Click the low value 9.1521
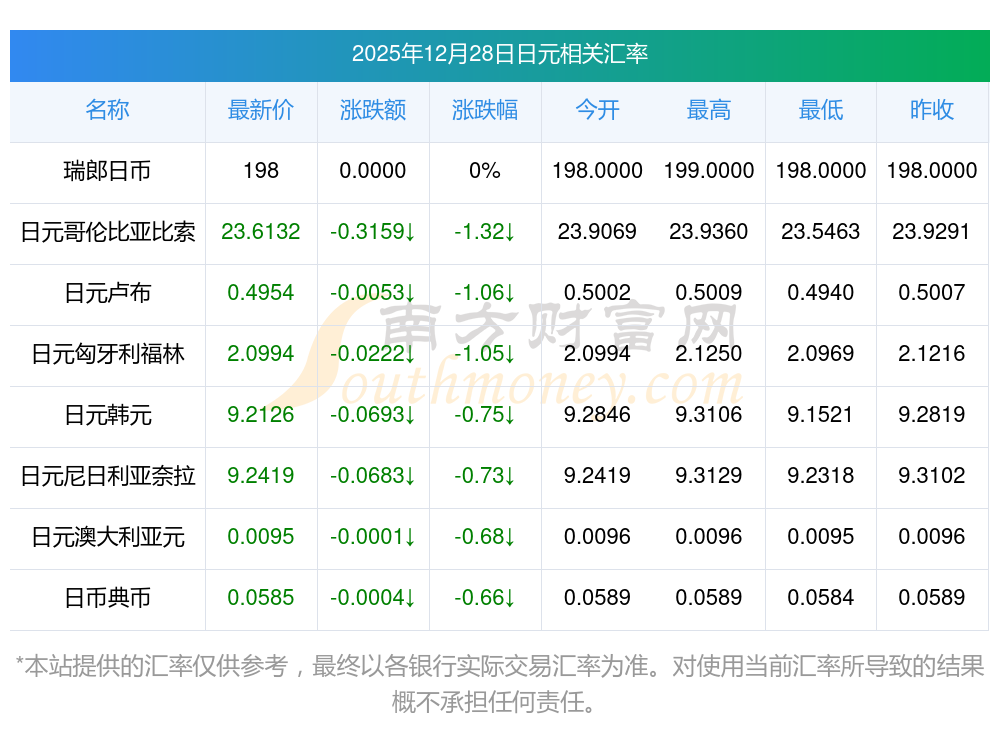The image size is (1000, 733). (x=821, y=415)
